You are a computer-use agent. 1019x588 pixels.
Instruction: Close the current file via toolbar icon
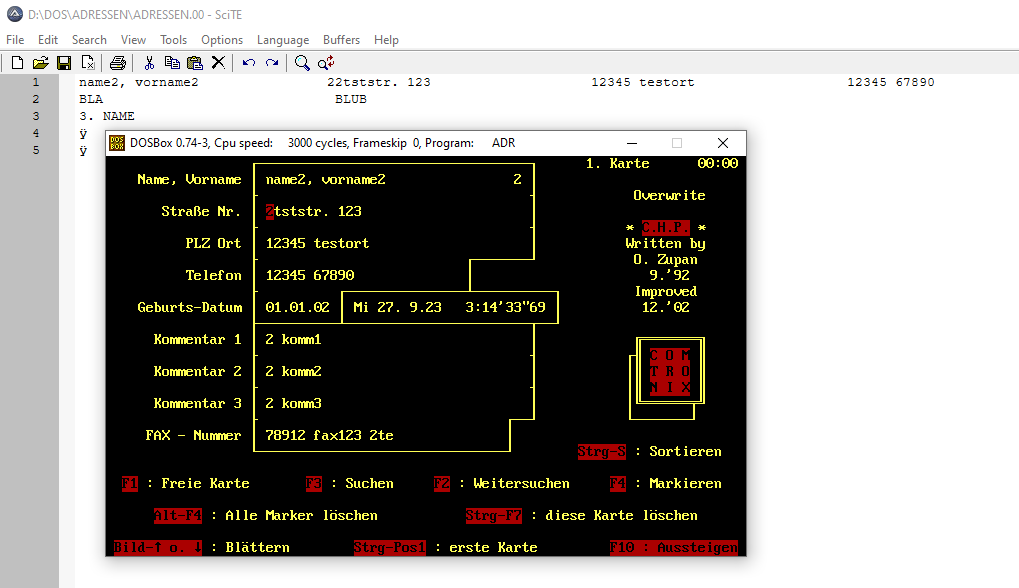(88, 63)
